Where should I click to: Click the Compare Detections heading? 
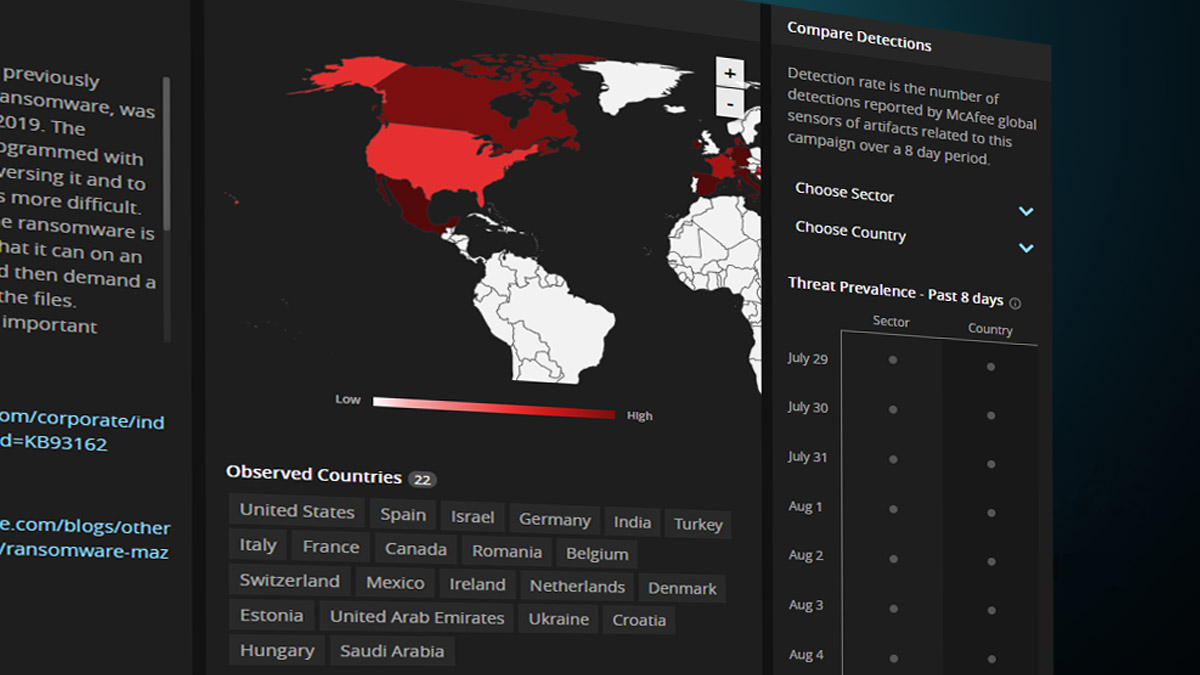coord(859,37)
